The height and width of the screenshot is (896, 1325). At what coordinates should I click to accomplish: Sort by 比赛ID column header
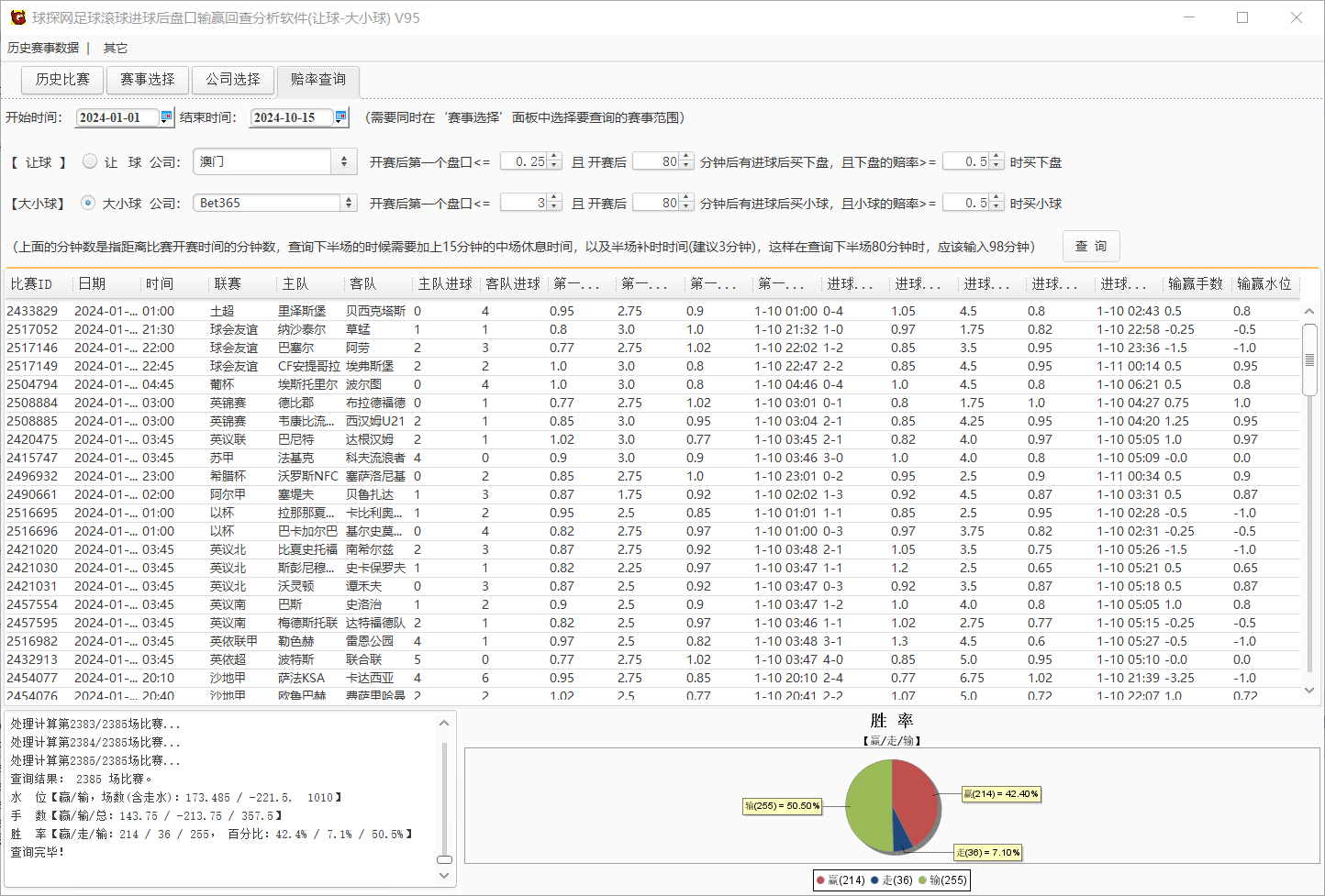(39, 284)
